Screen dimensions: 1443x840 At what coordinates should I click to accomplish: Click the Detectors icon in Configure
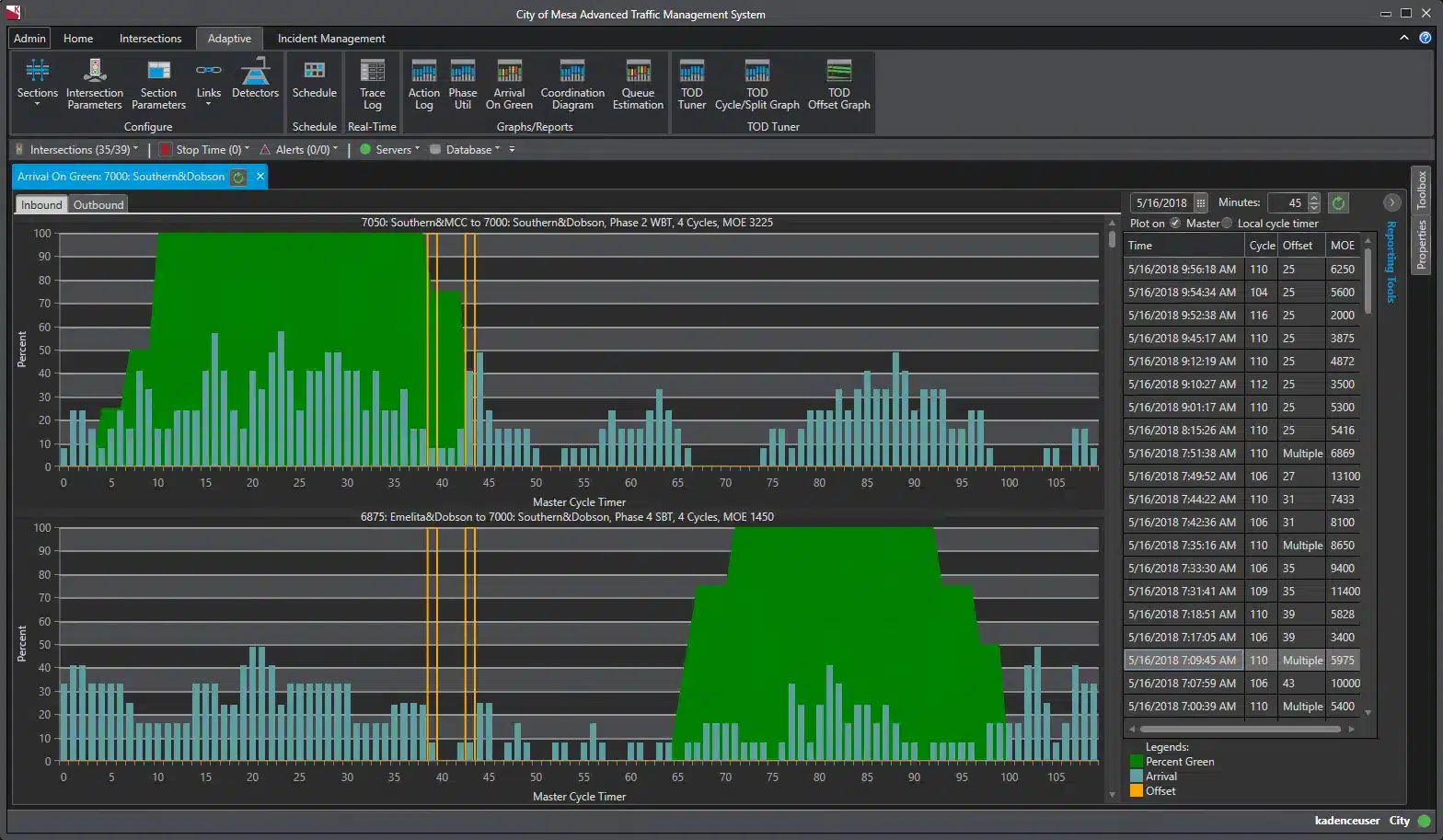(x=255, y=79)
